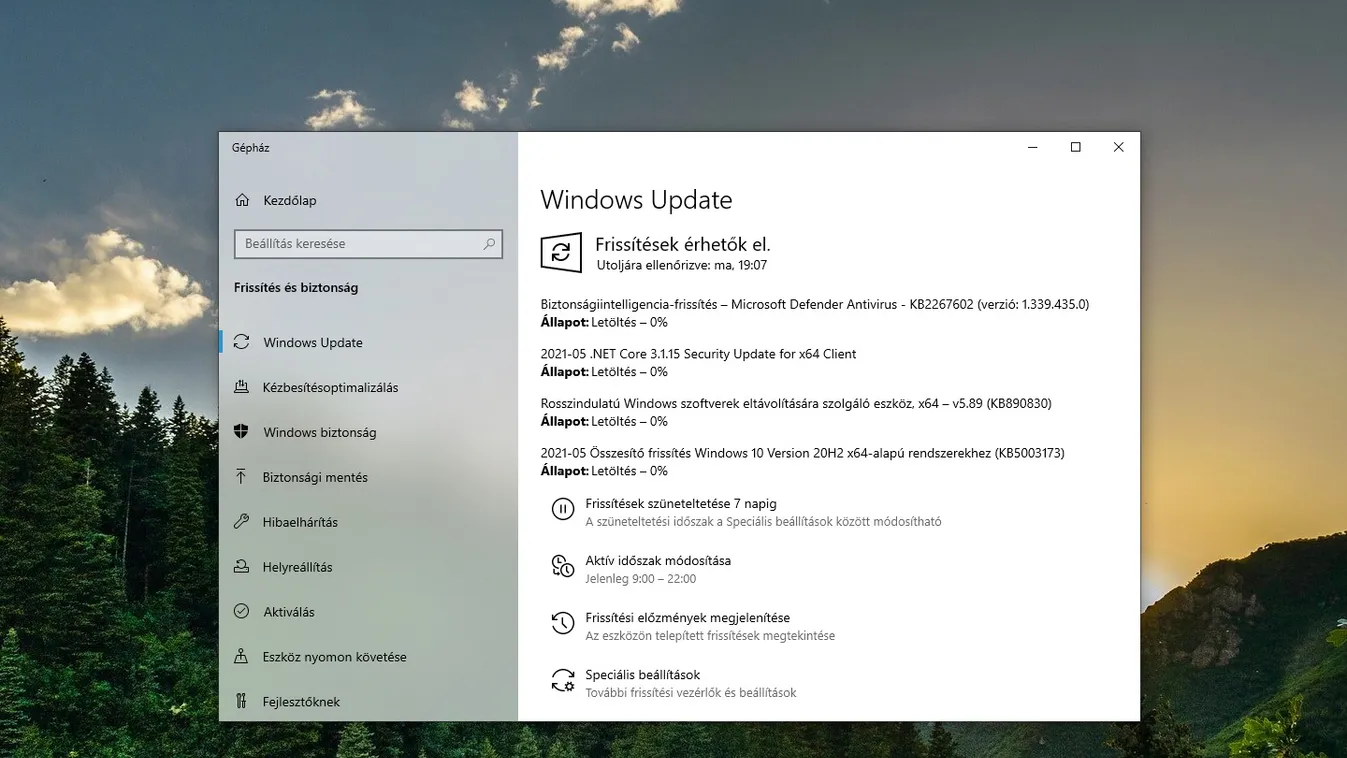Click 'Utoljára ellenőrizve: ma, 19:07' text

pyautogui.click(x=681, y=266)
